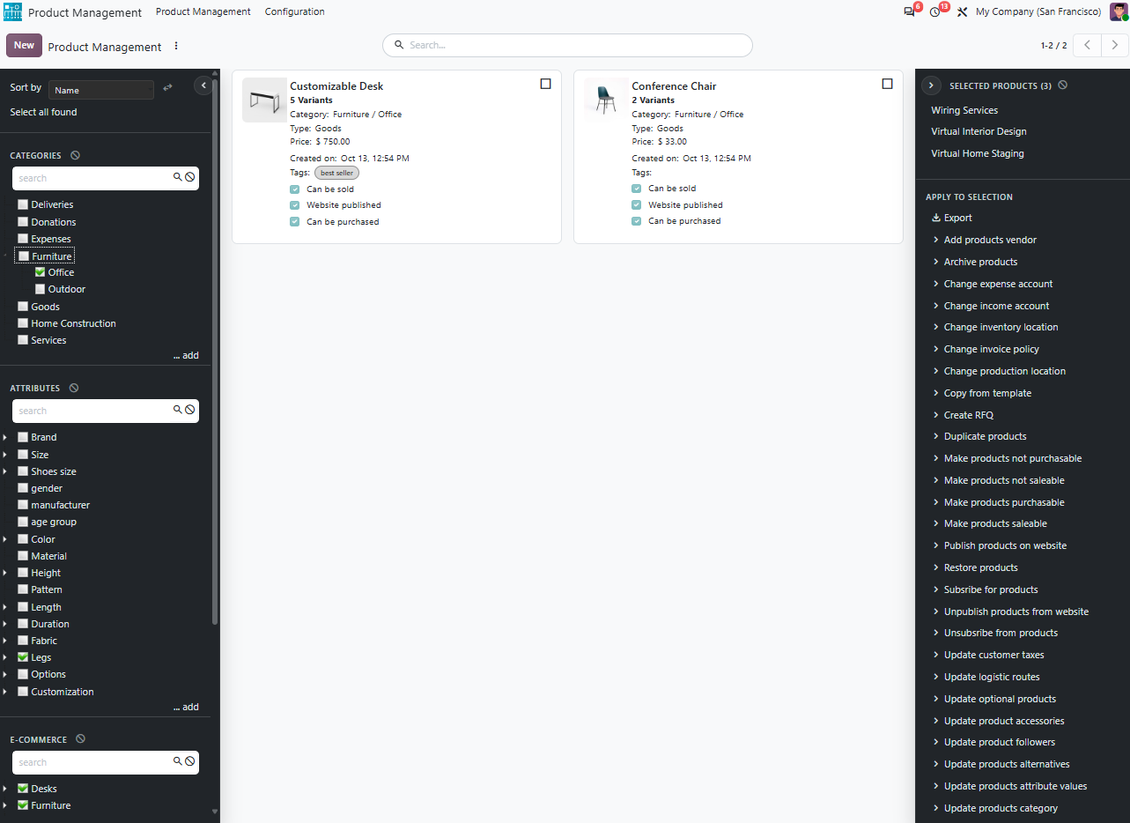Go to previous page of products
The height and width of the screenshot is (823, 1130).
click(x=1087, y=45)
